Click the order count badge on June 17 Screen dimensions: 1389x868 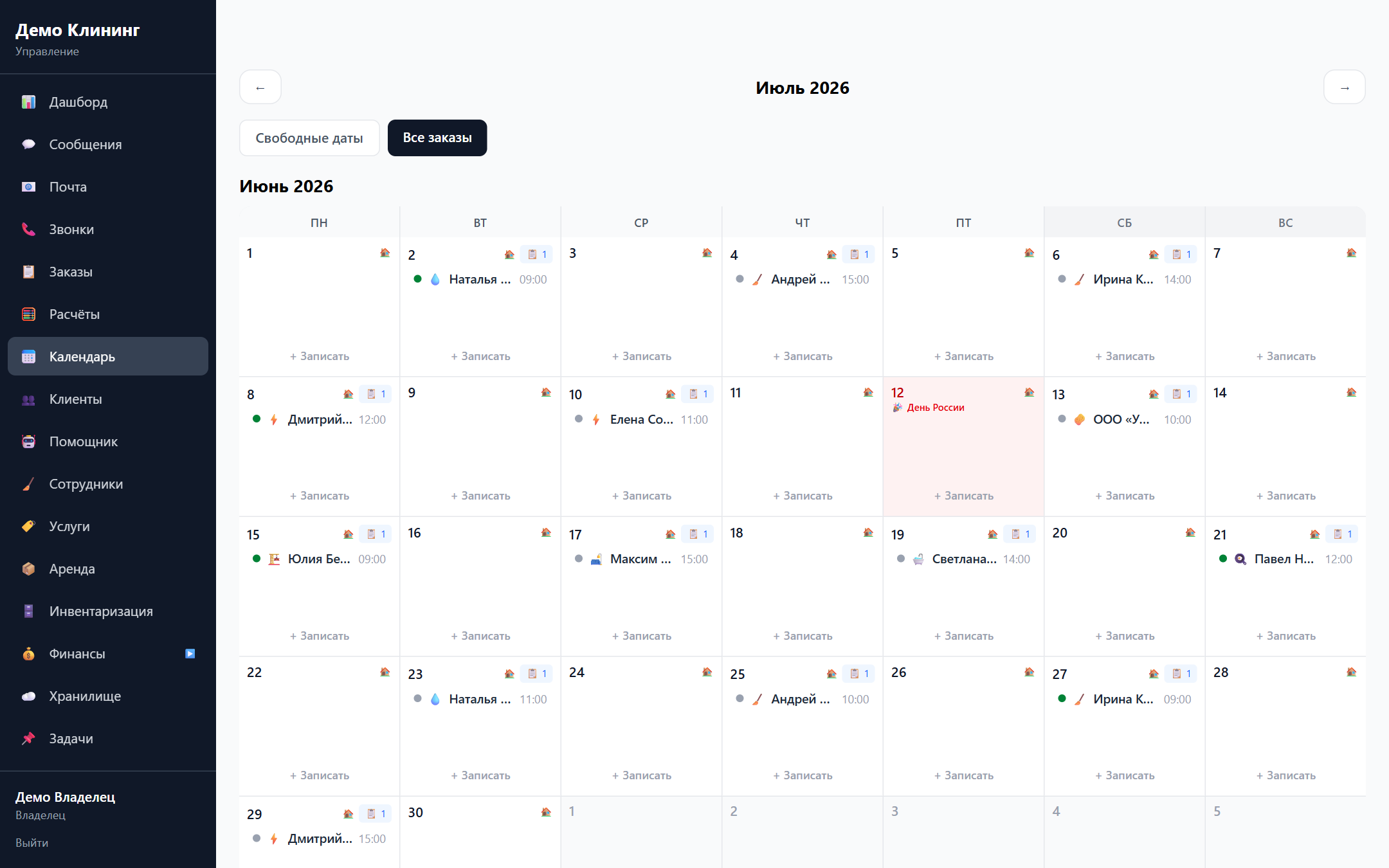(x=698, y=534)
